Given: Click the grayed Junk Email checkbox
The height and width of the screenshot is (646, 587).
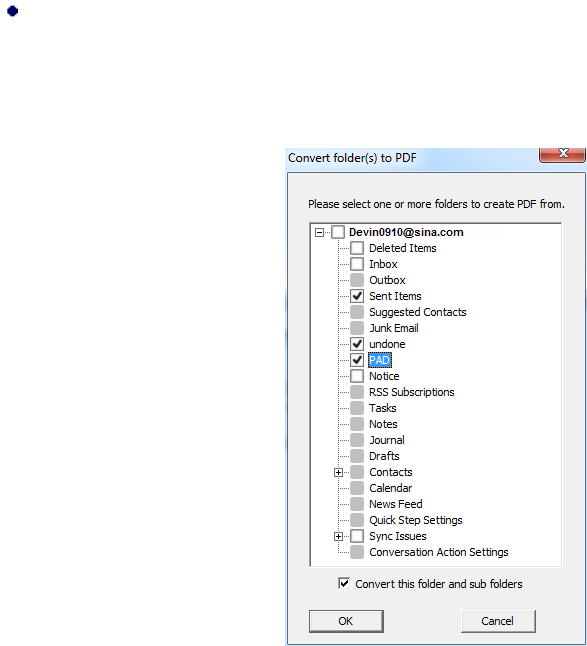Looking at the screenshot, I should pyautogui.click(x=357, y=328).
